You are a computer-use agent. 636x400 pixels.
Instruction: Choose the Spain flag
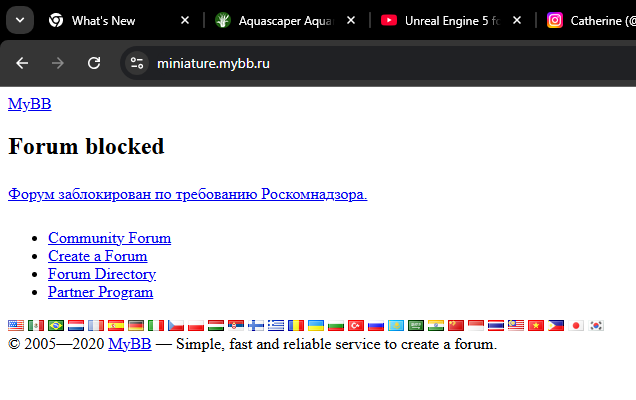pos(116,325)
